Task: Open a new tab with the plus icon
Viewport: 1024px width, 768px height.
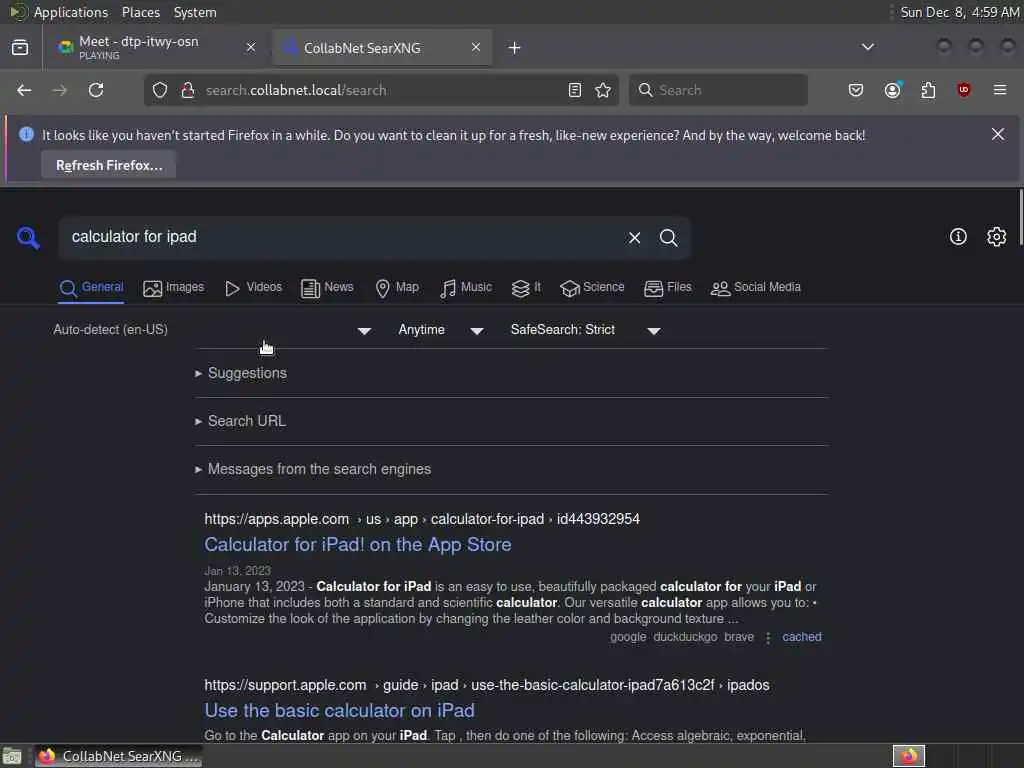Action: [515, 48]
